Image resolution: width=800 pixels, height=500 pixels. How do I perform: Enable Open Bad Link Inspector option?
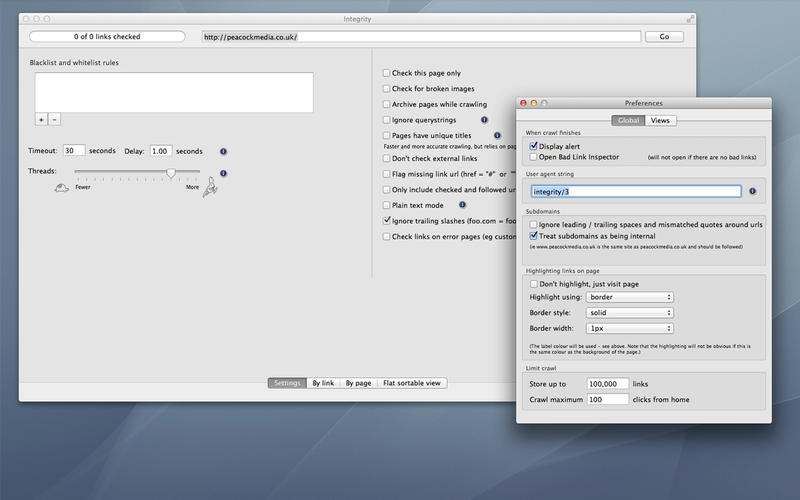(x=534, y=157)
